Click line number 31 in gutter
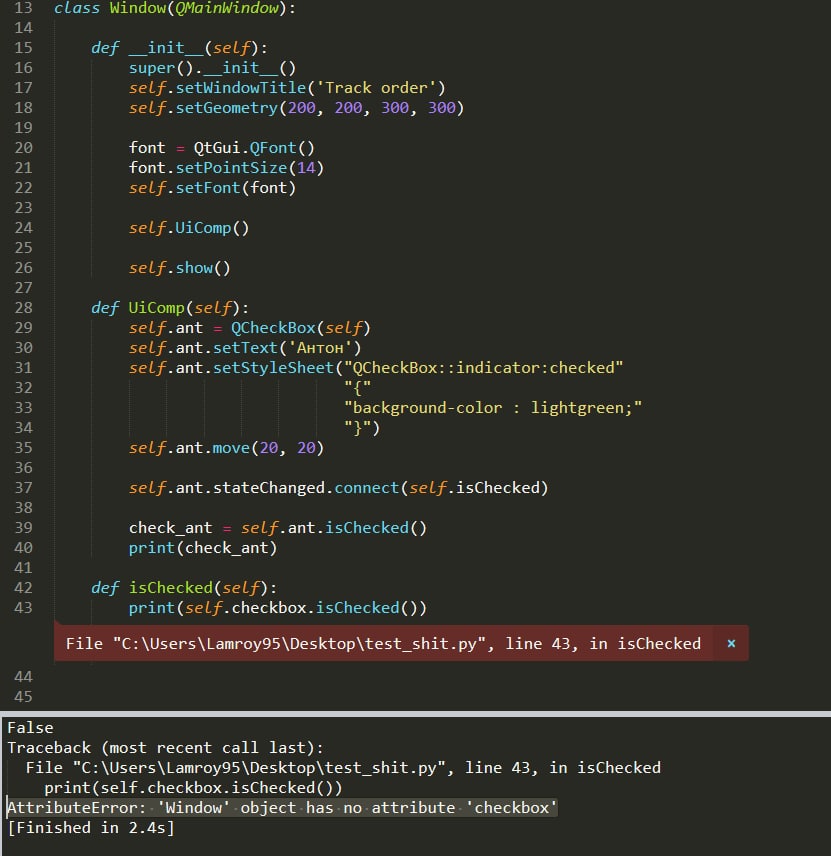This screenshot has height=856, width=831. tap(23, 368)
